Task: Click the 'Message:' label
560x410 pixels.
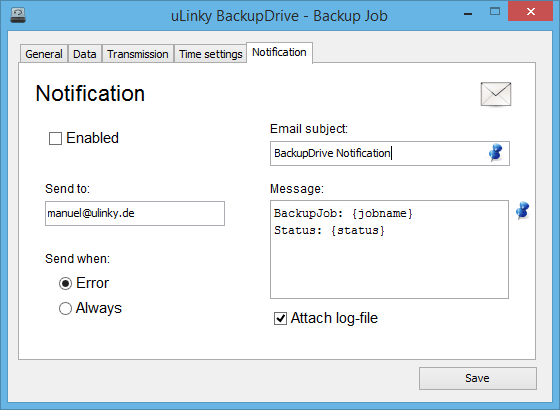Action: (297, 189)
